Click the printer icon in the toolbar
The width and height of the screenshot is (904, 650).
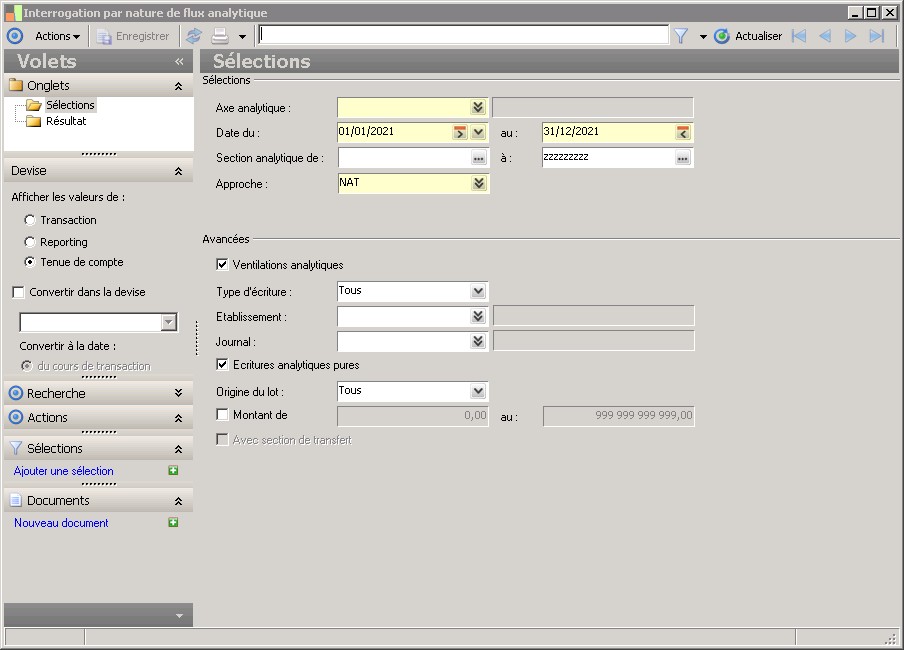[x=219, y=36]
